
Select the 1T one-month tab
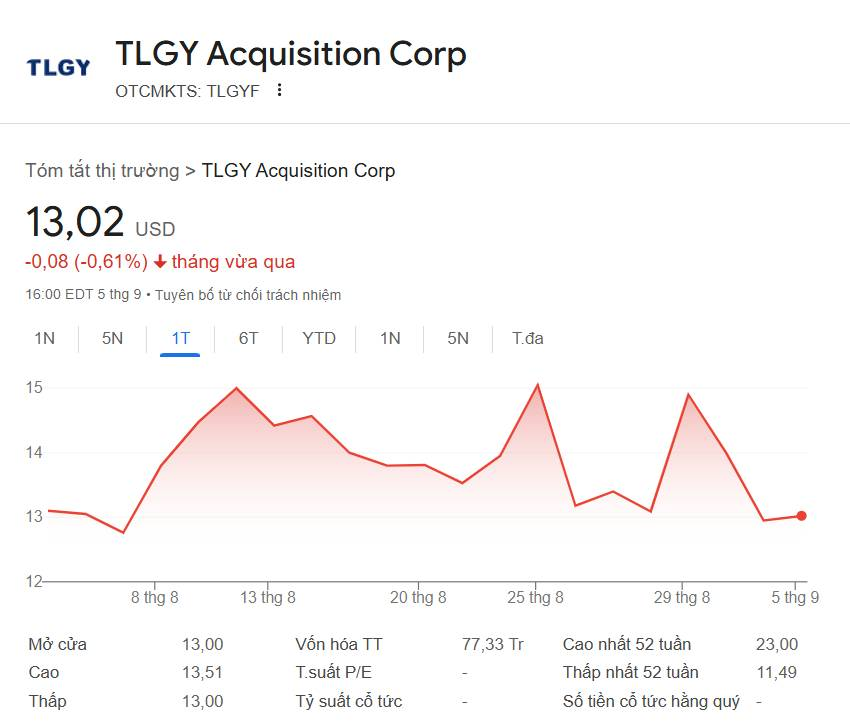[181, 338]
